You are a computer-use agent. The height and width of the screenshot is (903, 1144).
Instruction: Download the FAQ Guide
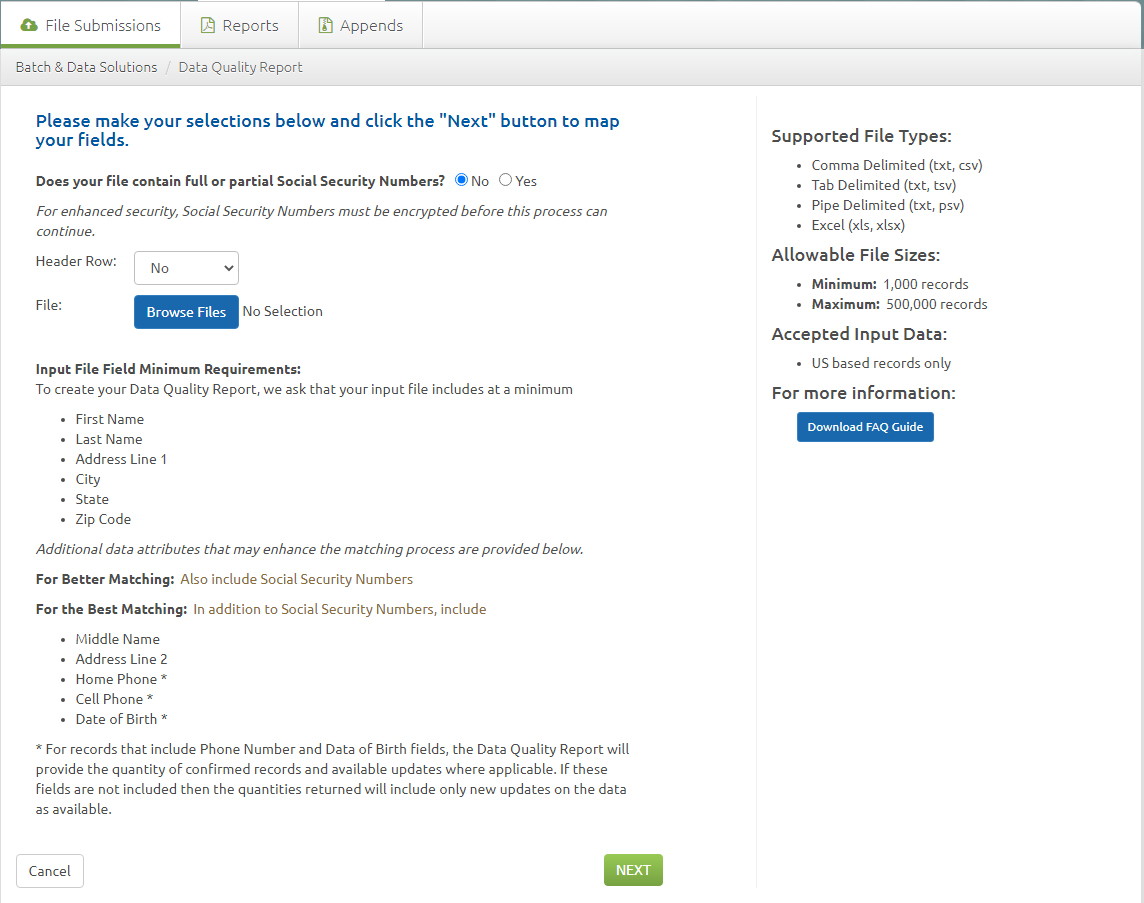tap(865, 427)
